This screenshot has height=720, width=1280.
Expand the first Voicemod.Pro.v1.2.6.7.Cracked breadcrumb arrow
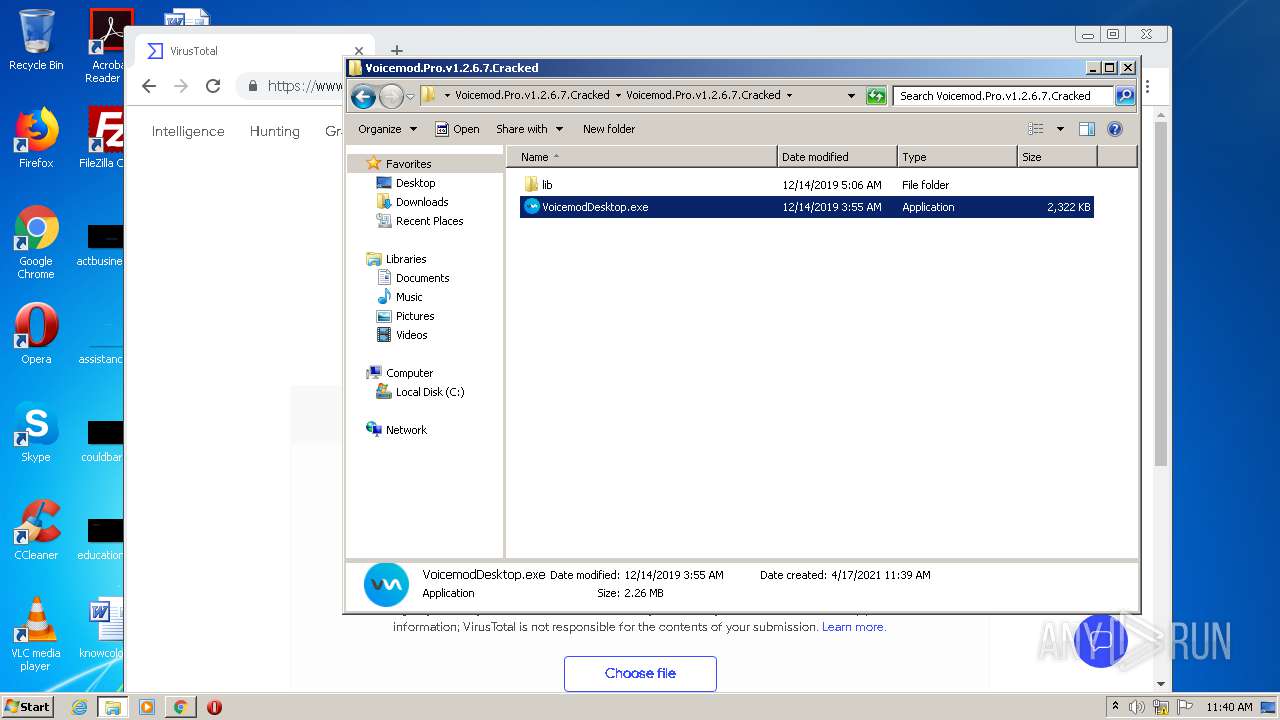click(x=618, y=96)
